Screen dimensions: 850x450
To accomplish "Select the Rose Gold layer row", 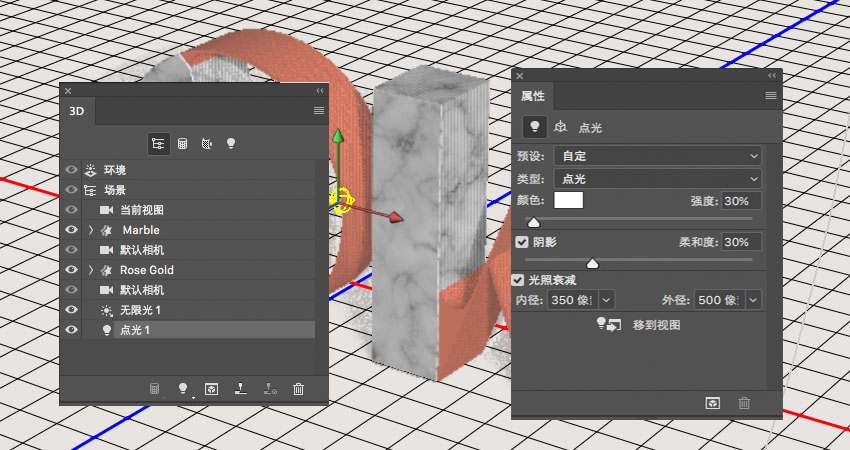I will (x=198, y=269).
